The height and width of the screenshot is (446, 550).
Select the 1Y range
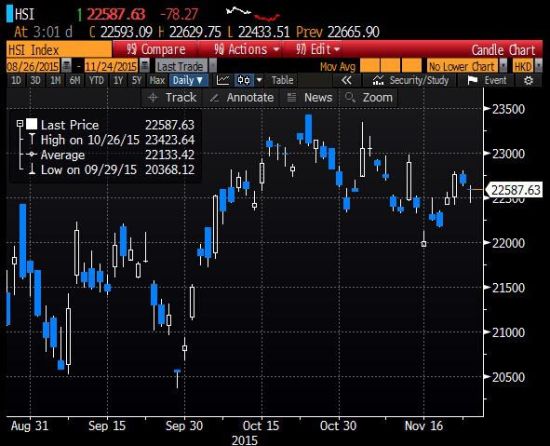point(118,80)
